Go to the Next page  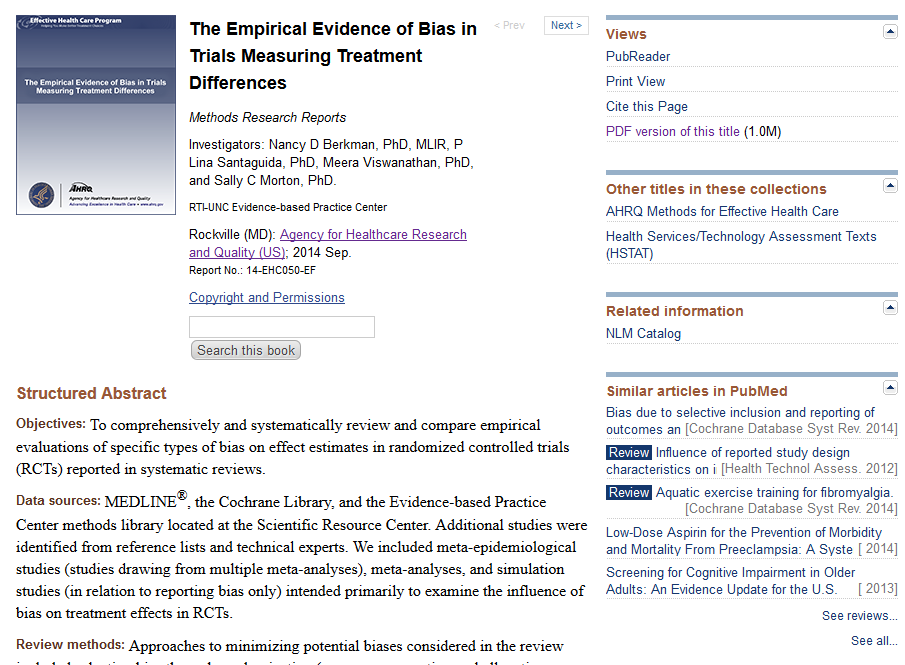pyautogui.click(x=566, y=25)
